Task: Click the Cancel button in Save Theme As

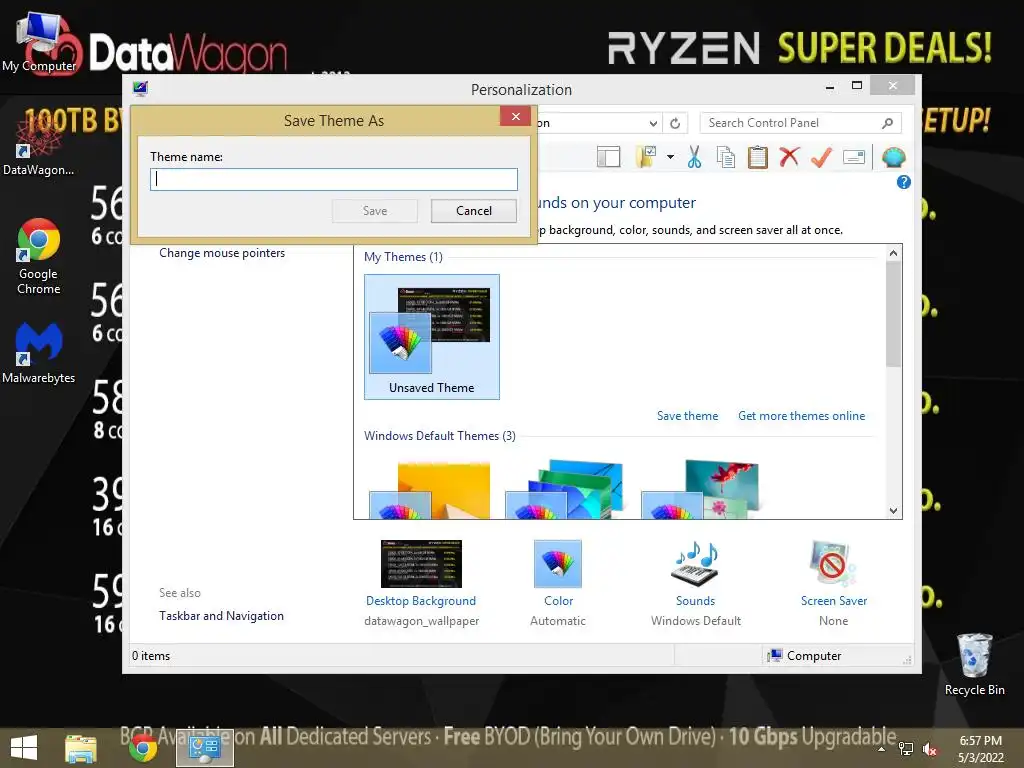Action: coord(473,211)
